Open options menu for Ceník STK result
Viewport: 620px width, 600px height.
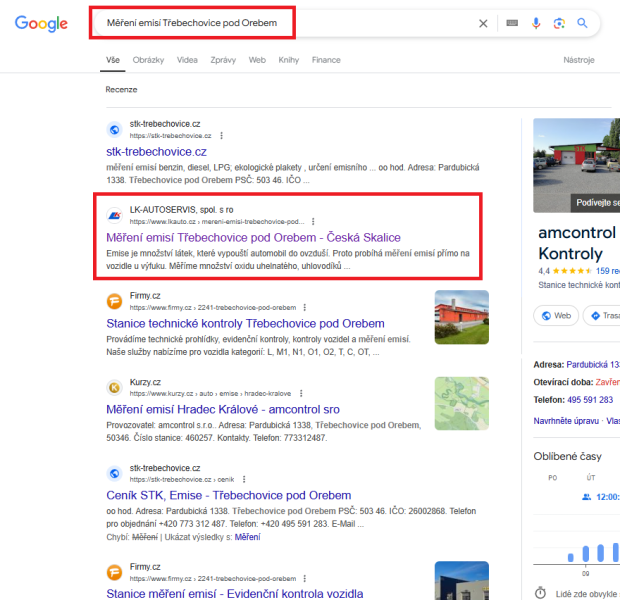[x=244, y=479]
